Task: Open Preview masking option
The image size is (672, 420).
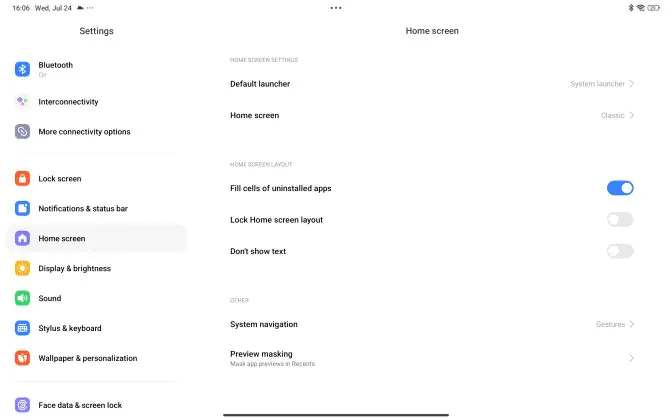Action: click(x=432, y=358)
